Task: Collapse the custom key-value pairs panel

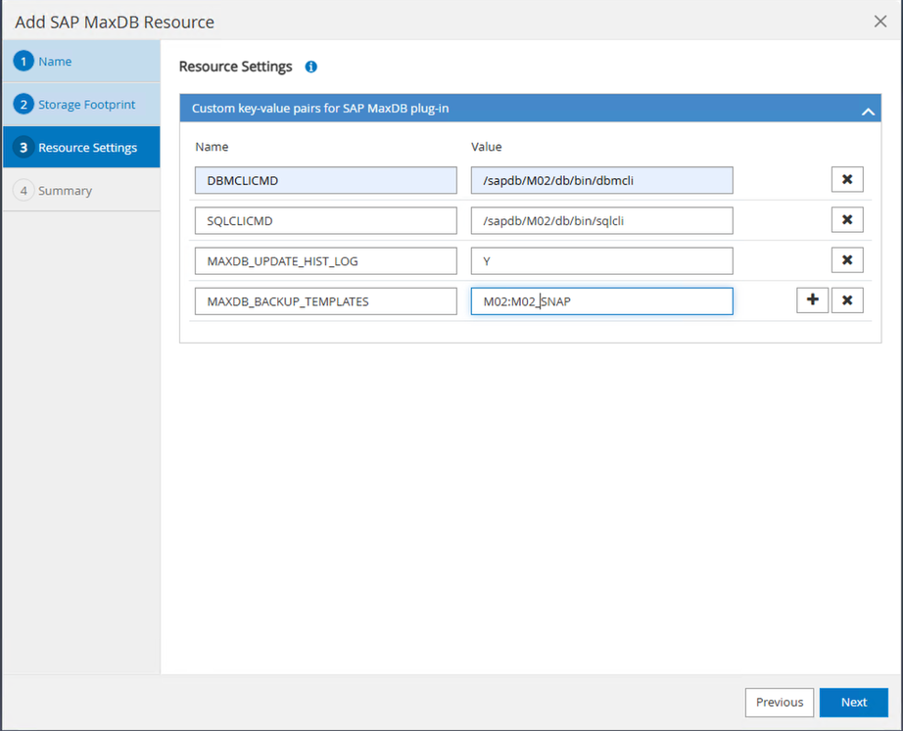Action: 868,112
